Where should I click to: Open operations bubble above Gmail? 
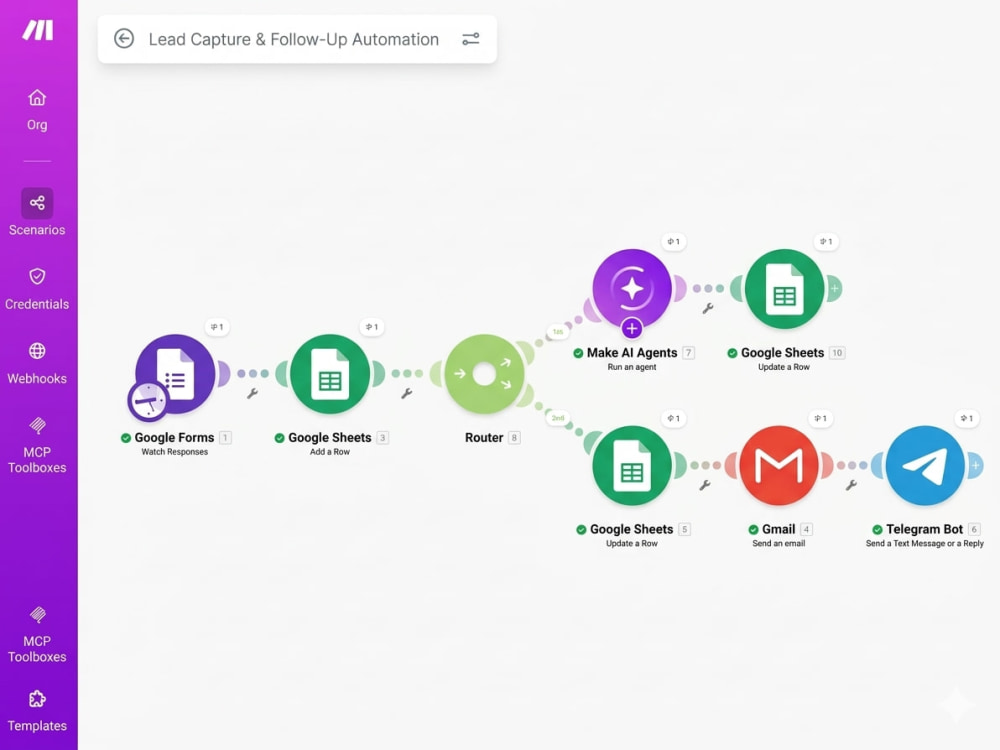(x=821, y=418)
